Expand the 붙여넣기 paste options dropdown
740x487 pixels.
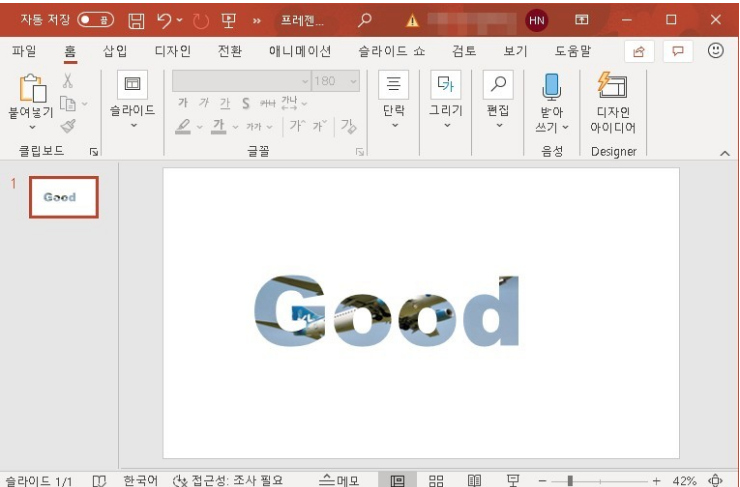pos(31,127)
